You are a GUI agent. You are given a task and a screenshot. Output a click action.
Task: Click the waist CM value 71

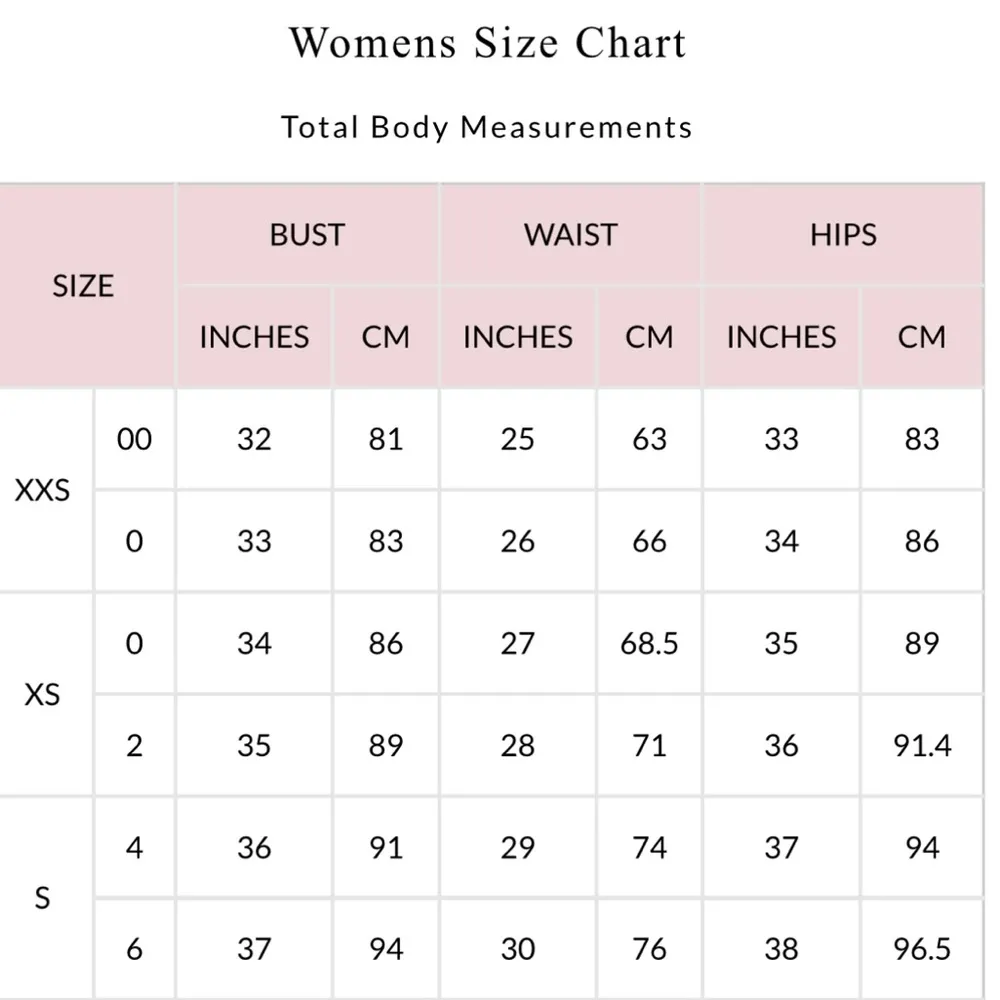pyautogui.click(x=649, y=745)
